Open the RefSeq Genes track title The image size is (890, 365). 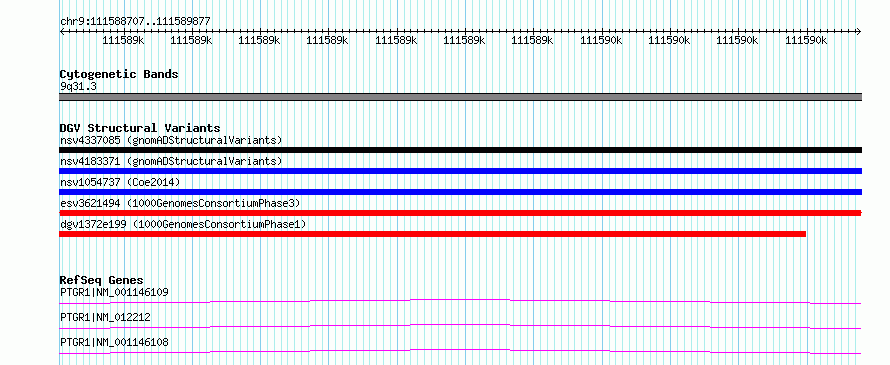tap(101, 280)
